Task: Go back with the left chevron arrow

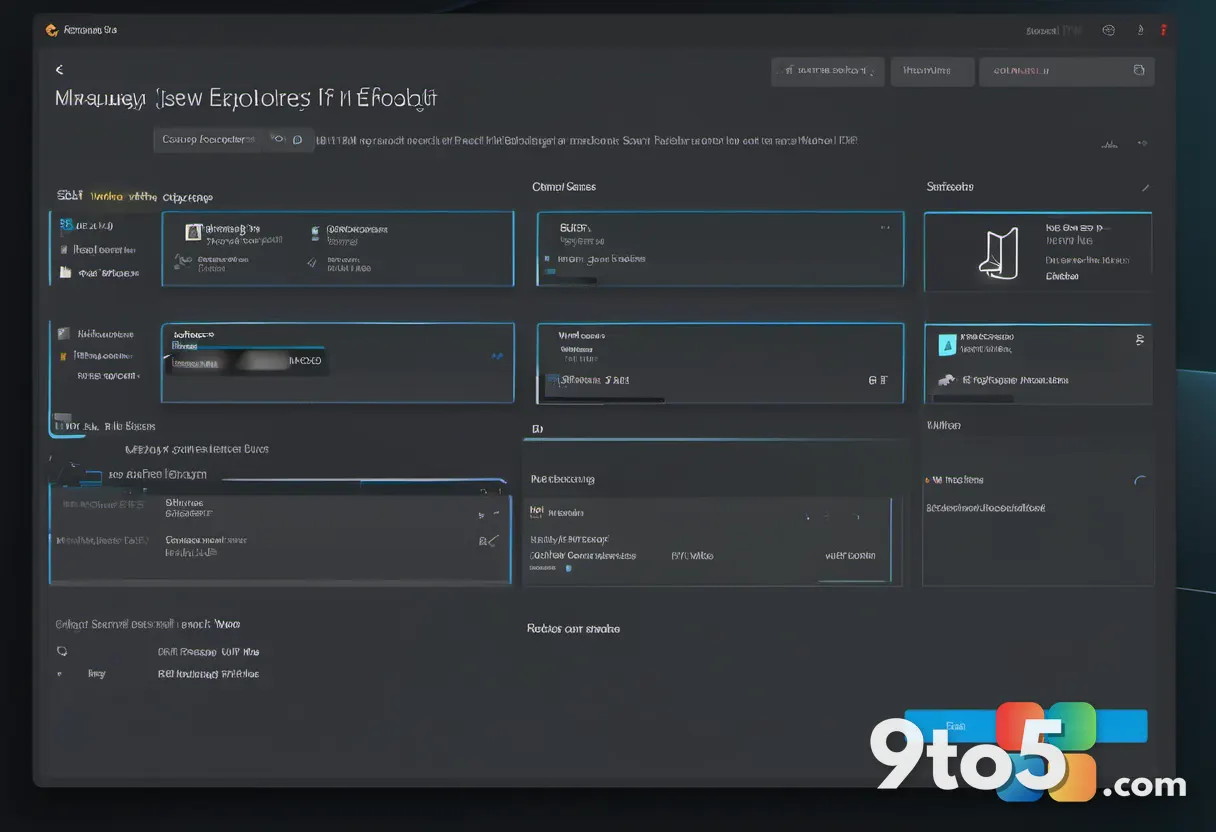Action: pyautogui.click(x=59, y=69)
